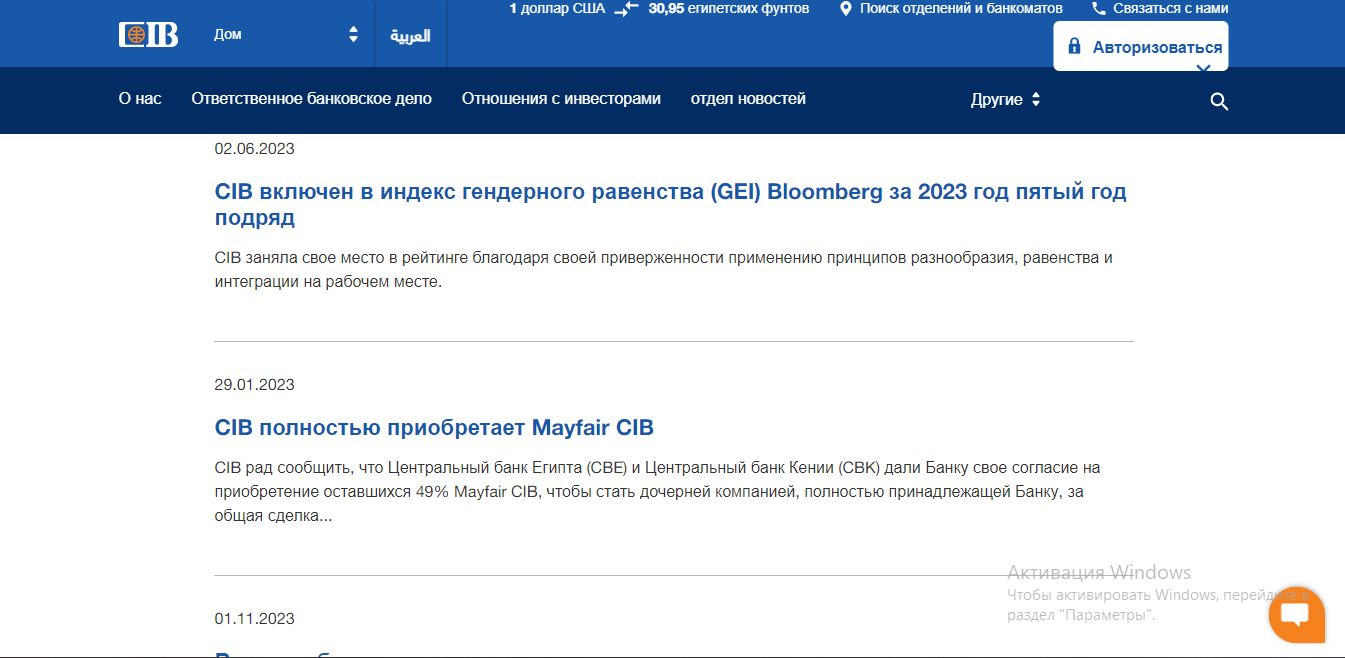Screen dimensions: 1345x658
Task: Open the "О нас" menu item
Action: point(140,99)
